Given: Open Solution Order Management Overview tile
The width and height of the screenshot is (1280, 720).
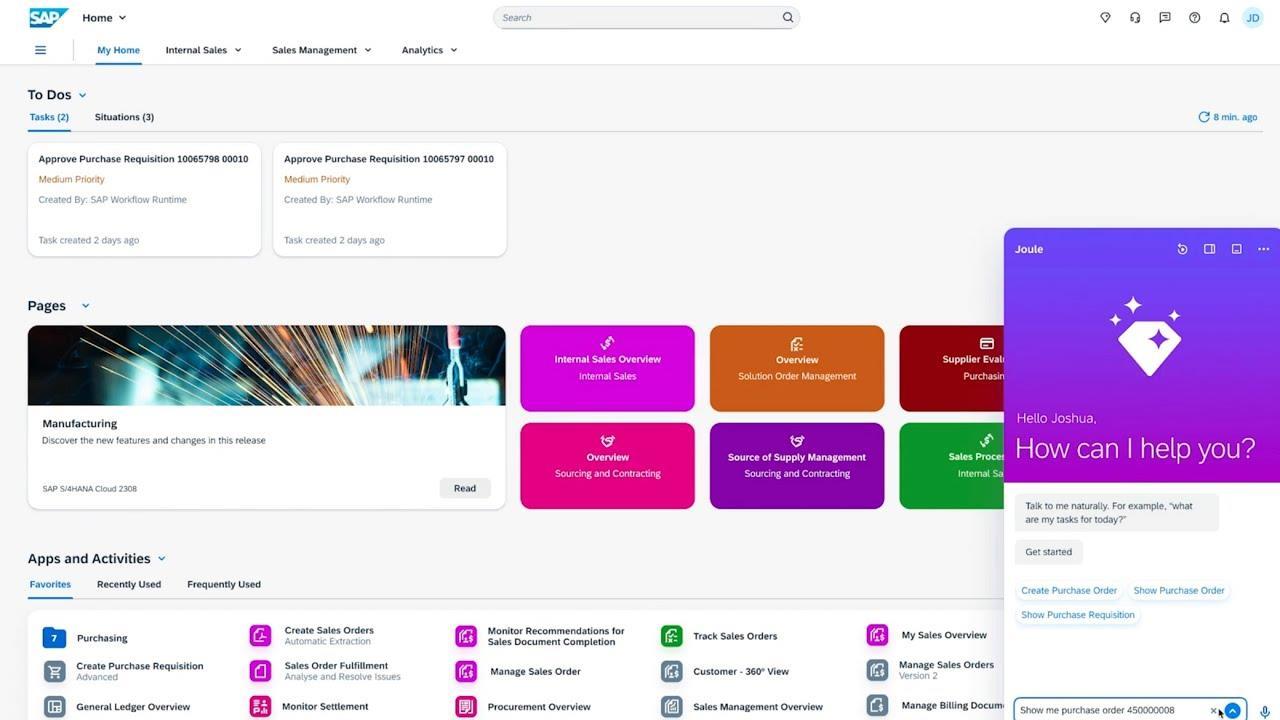Looking at the screenshot, I should click(797, 368).
